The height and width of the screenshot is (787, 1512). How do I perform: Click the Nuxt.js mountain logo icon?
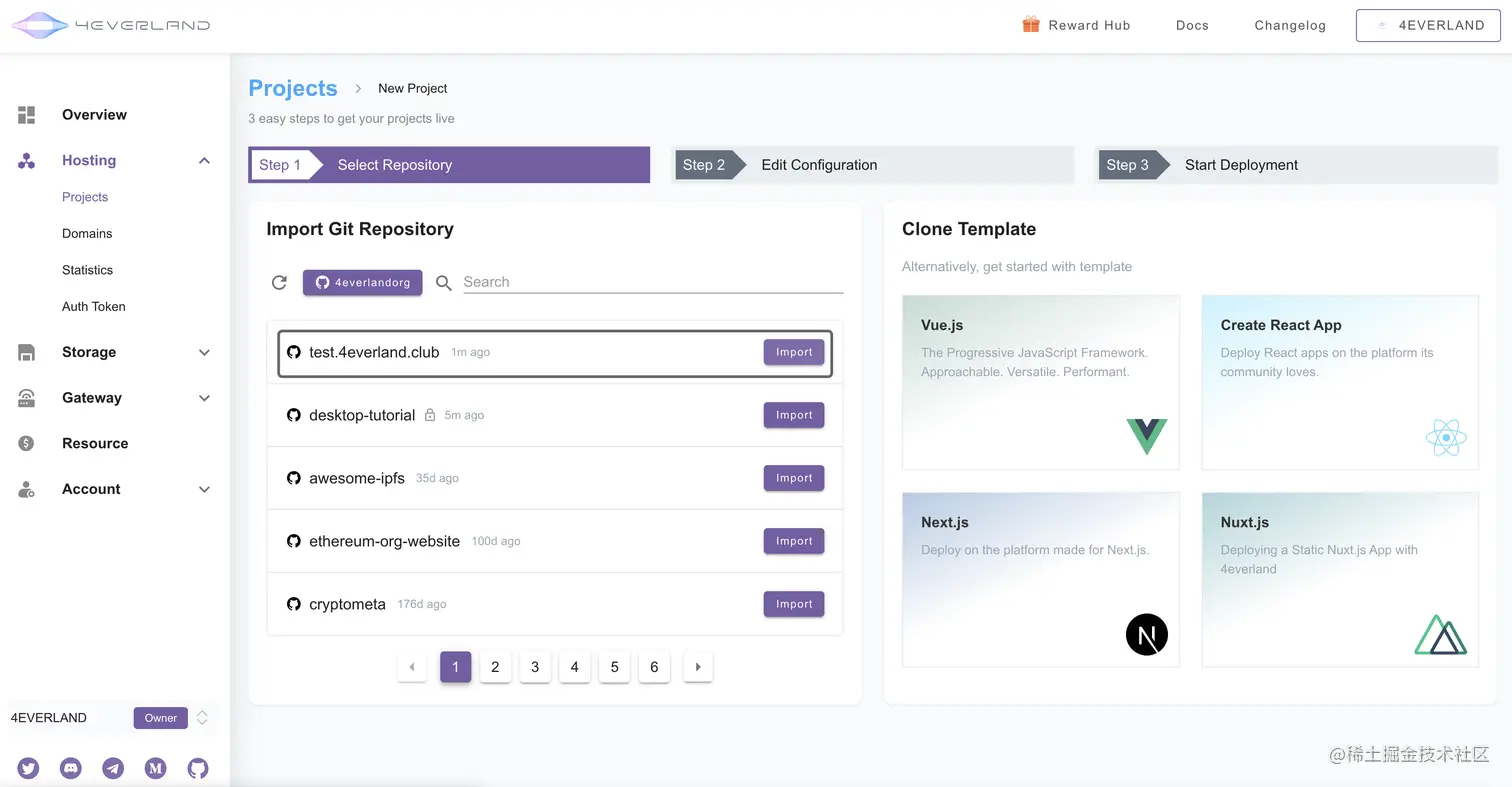click(1441, 635)
